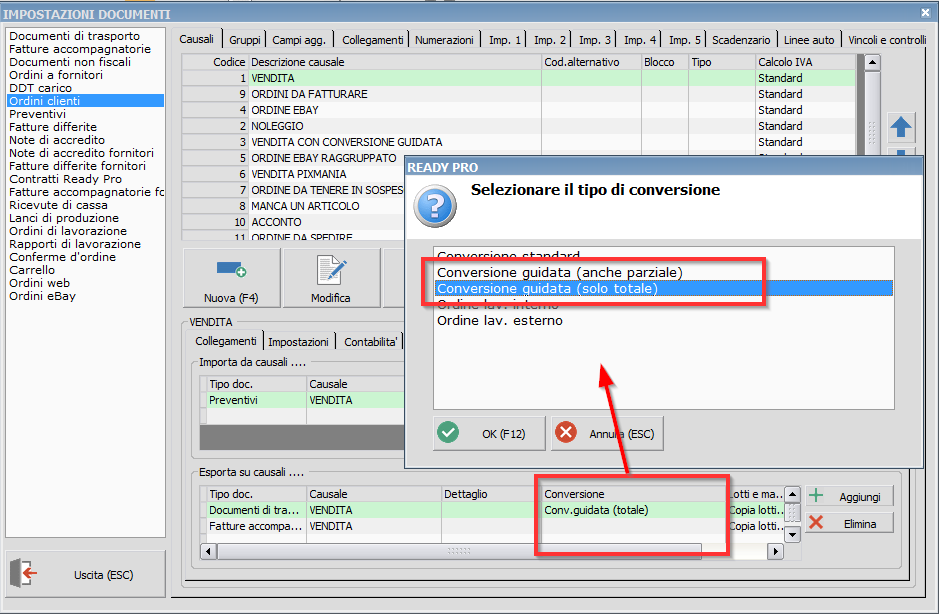The width and height of the screenshot is (939, 614).
Task: Open the Scadenzario tab
Action: coord(741,40)
